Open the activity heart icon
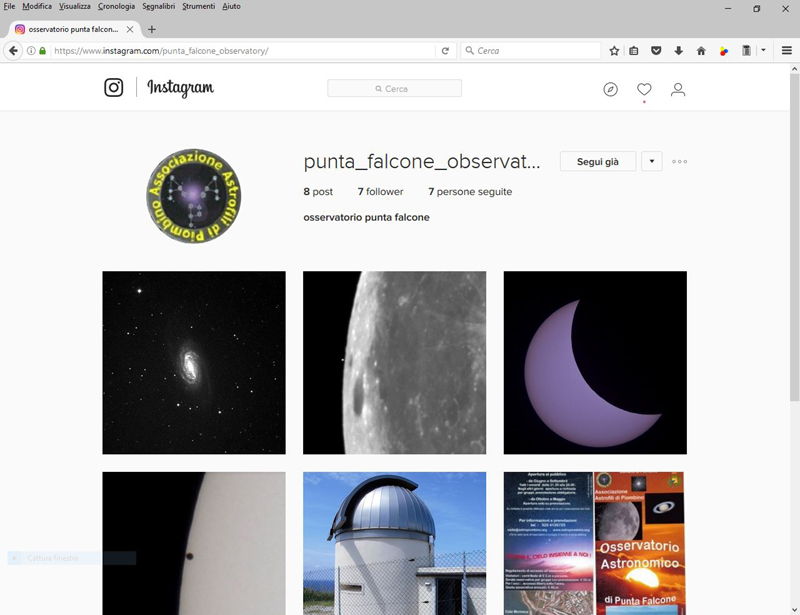This screenshot has height=615, width=800. click(x=644, y=89)
